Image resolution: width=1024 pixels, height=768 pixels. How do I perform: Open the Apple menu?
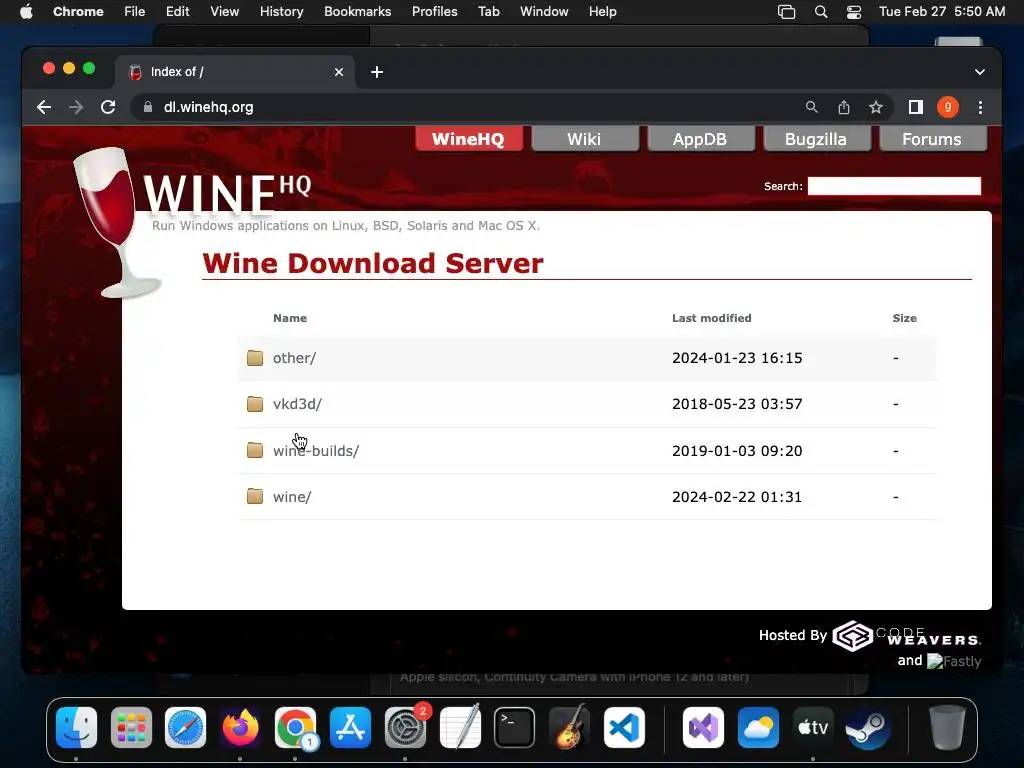tap(26, 12)
